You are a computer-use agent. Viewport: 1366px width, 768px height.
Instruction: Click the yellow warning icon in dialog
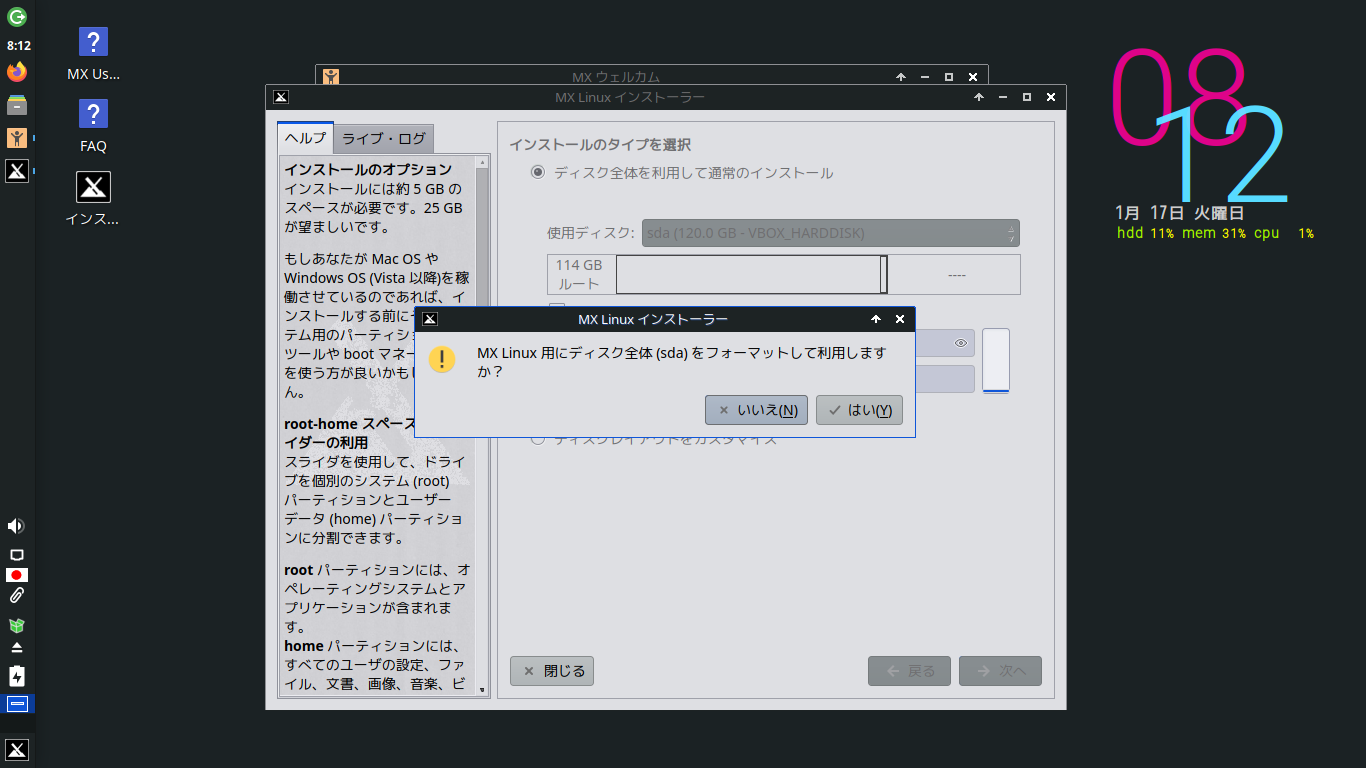(x=442, y=360)
